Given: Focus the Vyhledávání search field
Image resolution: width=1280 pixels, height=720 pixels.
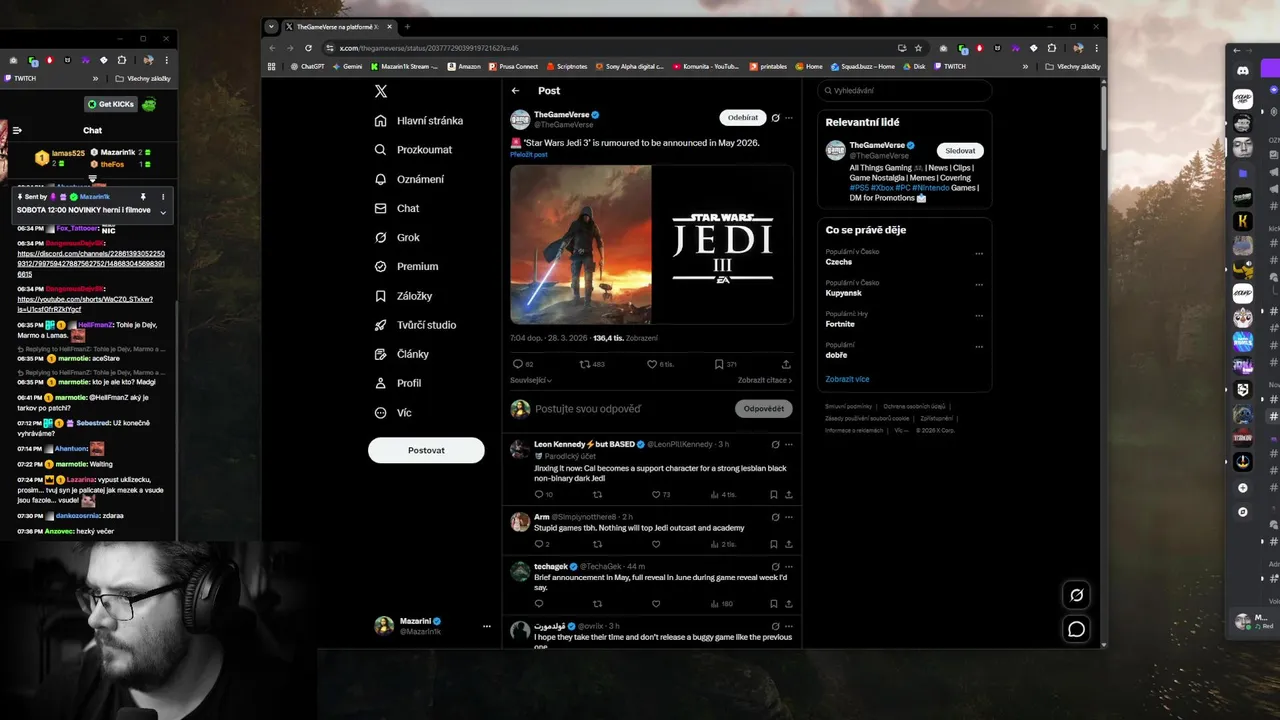Looking at the screenshot, I should (x=904, y=91).
